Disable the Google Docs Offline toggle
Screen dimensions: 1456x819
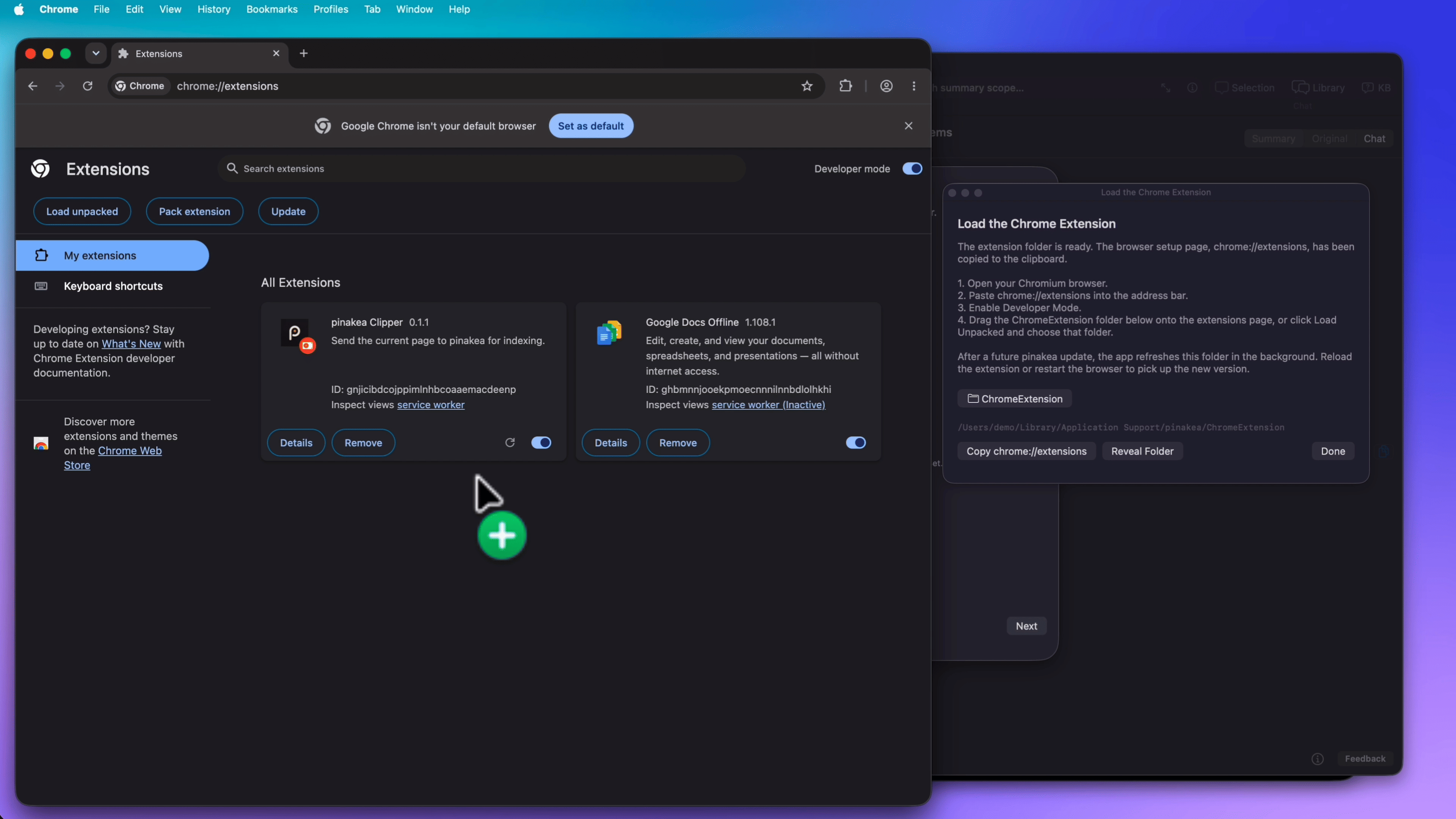pos(856,442)
